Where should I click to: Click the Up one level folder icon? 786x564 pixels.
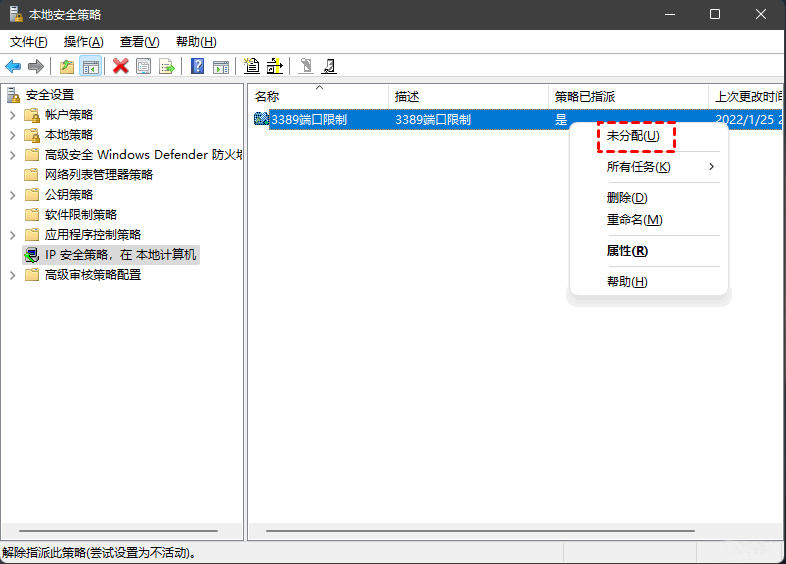[x=67, y=66]
